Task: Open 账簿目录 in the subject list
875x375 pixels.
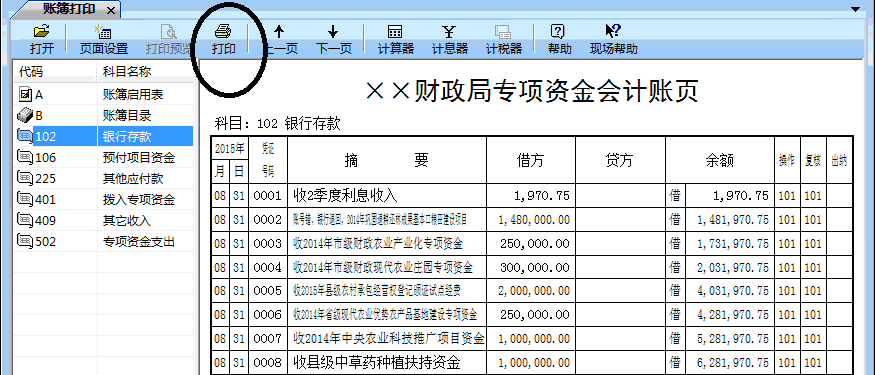Action: coord(127,116)
